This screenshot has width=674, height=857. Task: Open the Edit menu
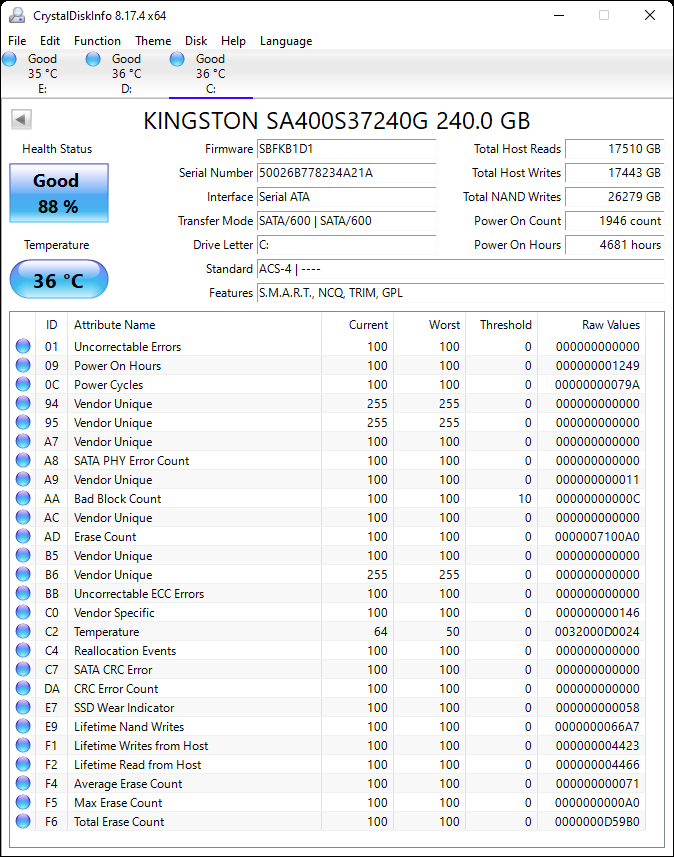coord(50,41)
